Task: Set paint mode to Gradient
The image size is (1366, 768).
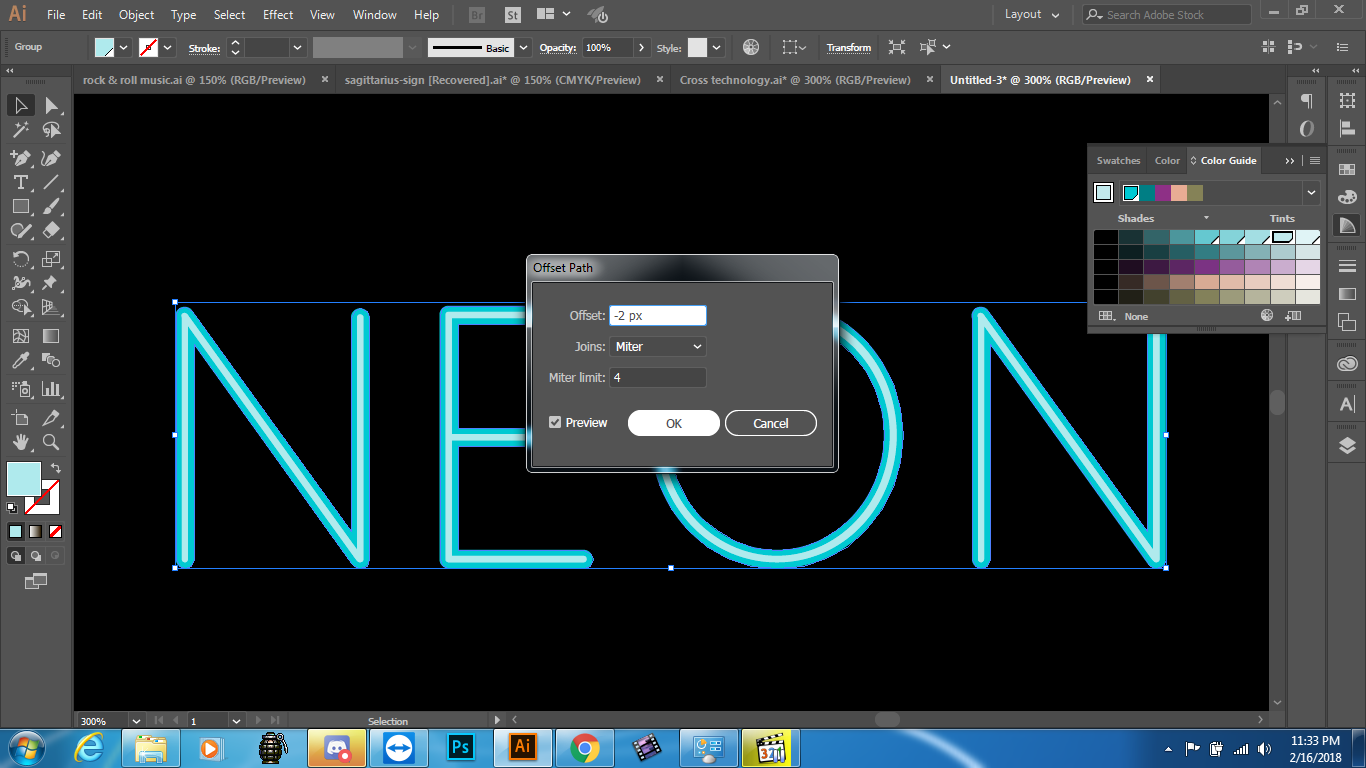Action: coord(35,531)
